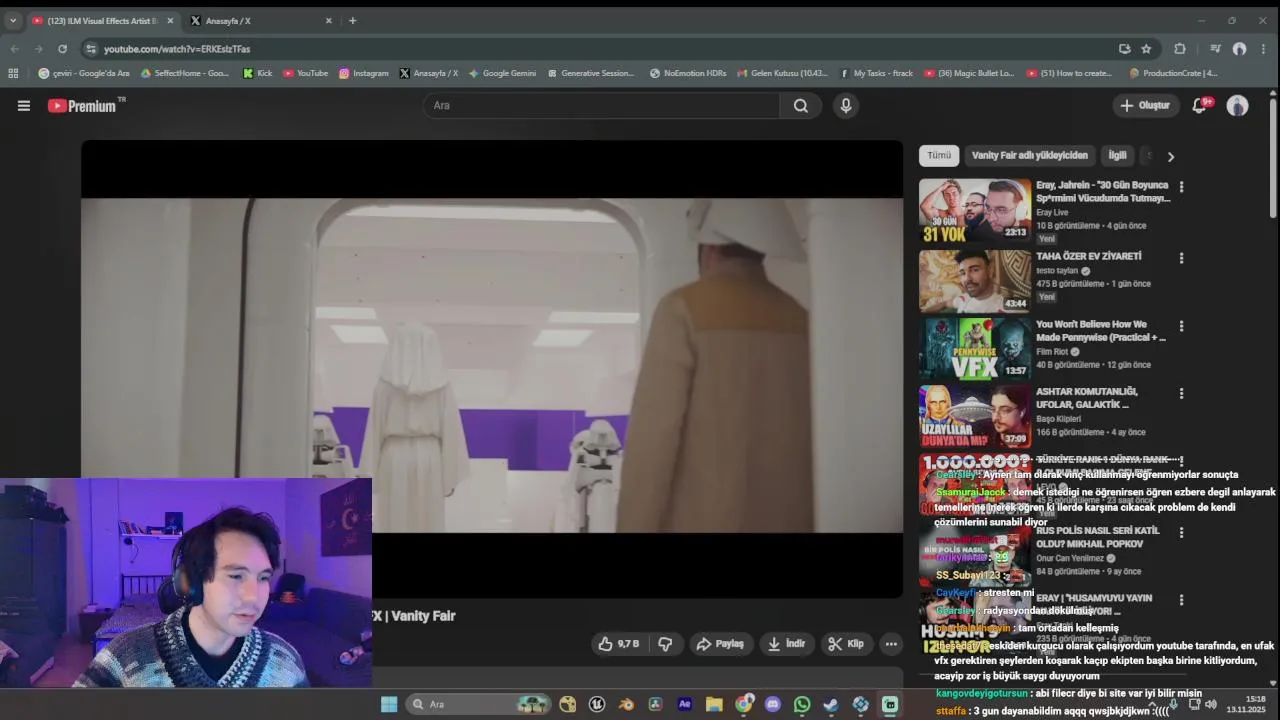1280x720 pixels.
Task: Create a clip with Klip button
Action: pos(846,644)
